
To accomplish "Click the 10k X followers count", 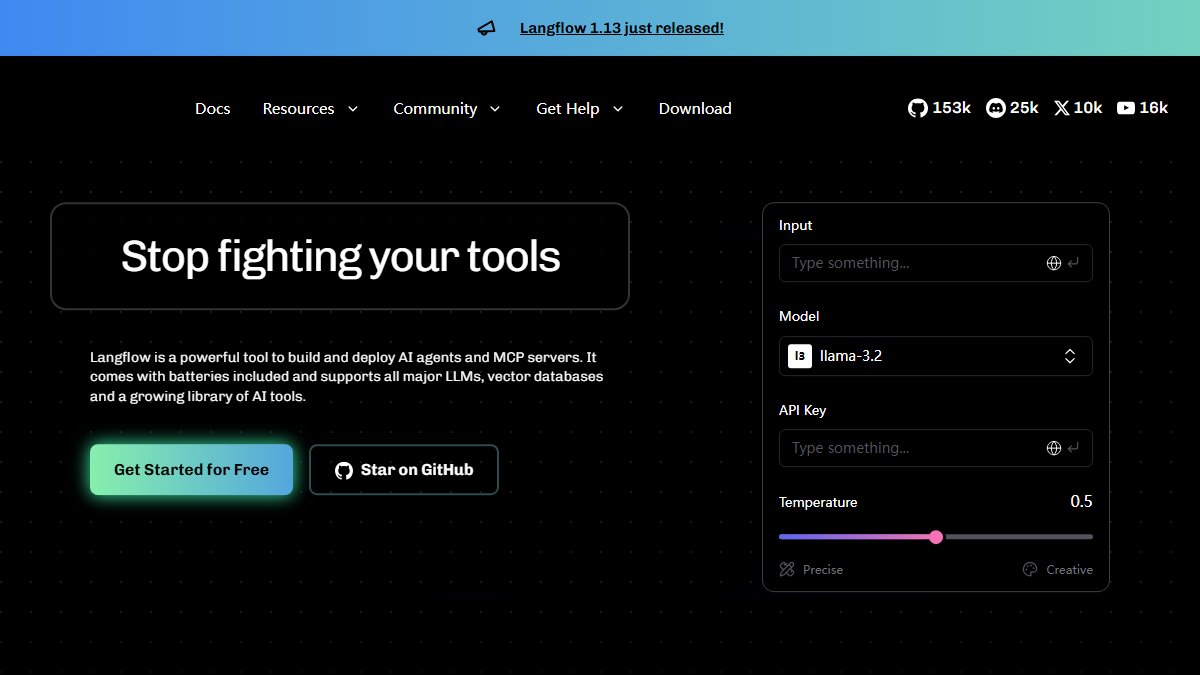I will click(1088, 108).
